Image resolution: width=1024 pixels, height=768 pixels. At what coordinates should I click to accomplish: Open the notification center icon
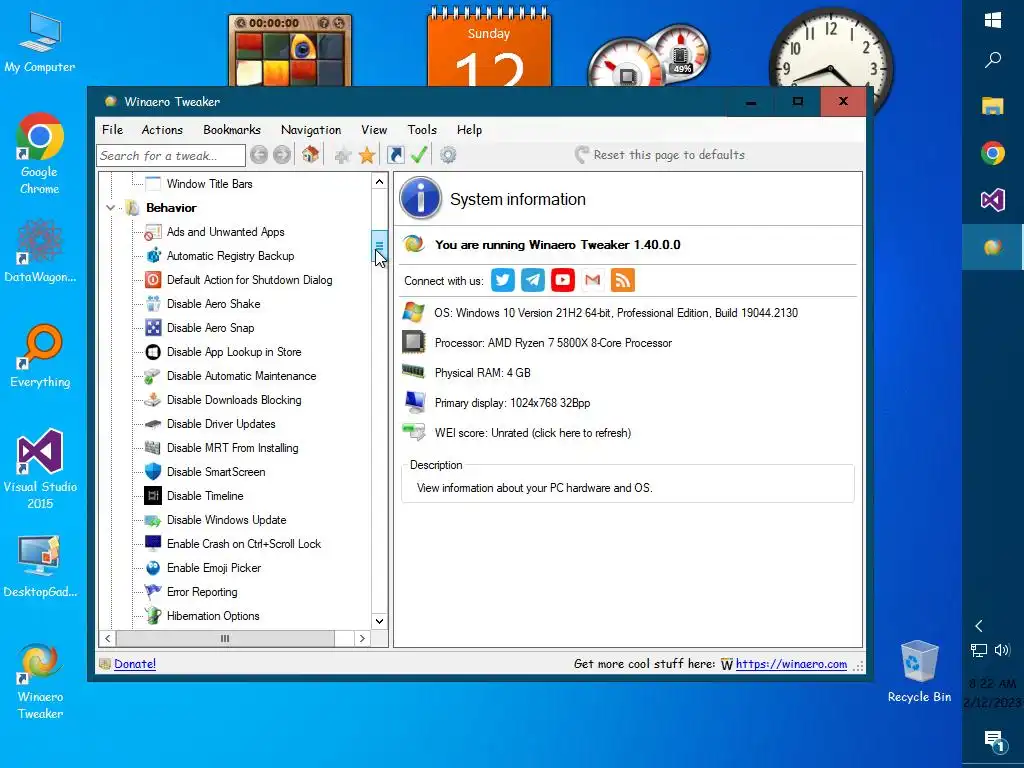(993, 740)
